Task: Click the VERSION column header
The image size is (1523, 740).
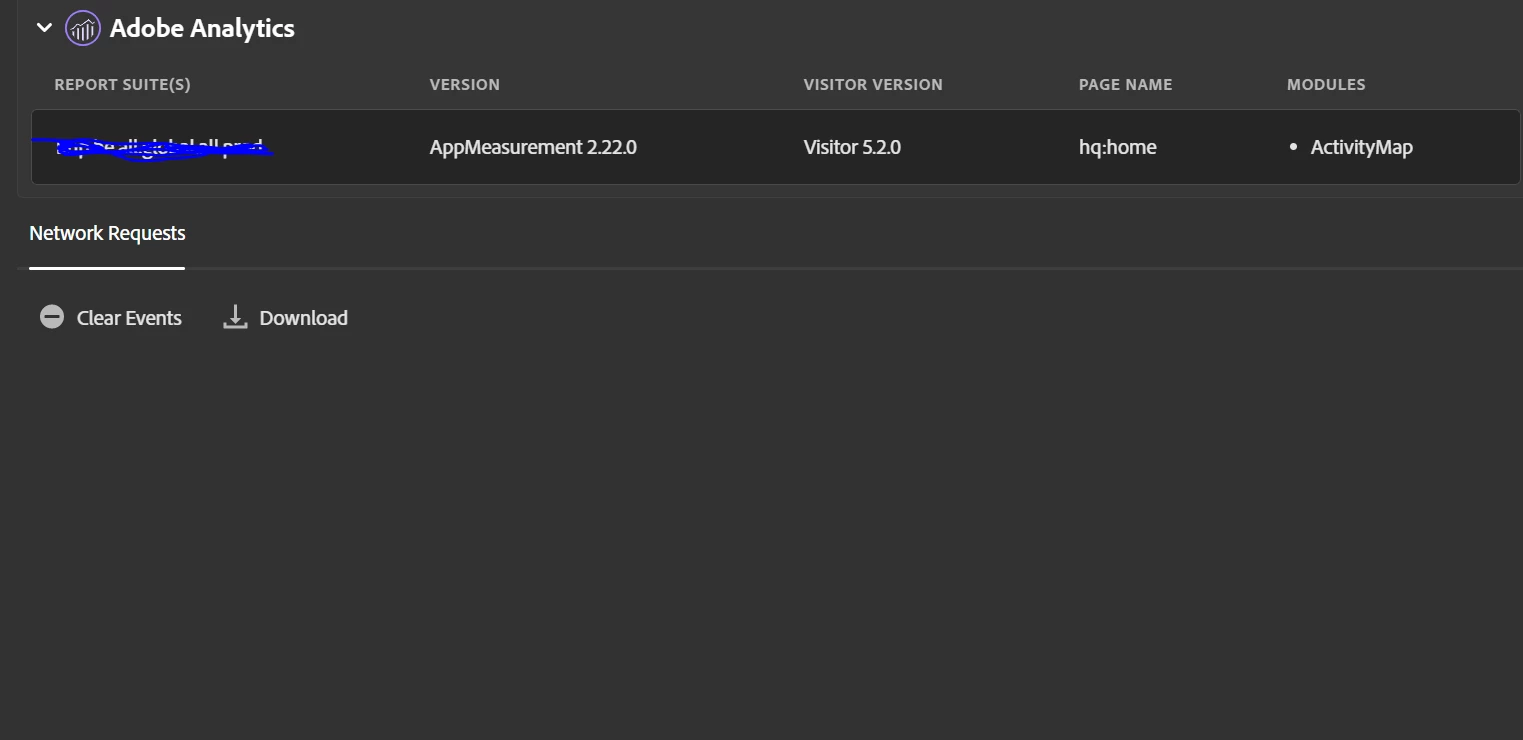Action: (465, 85)
